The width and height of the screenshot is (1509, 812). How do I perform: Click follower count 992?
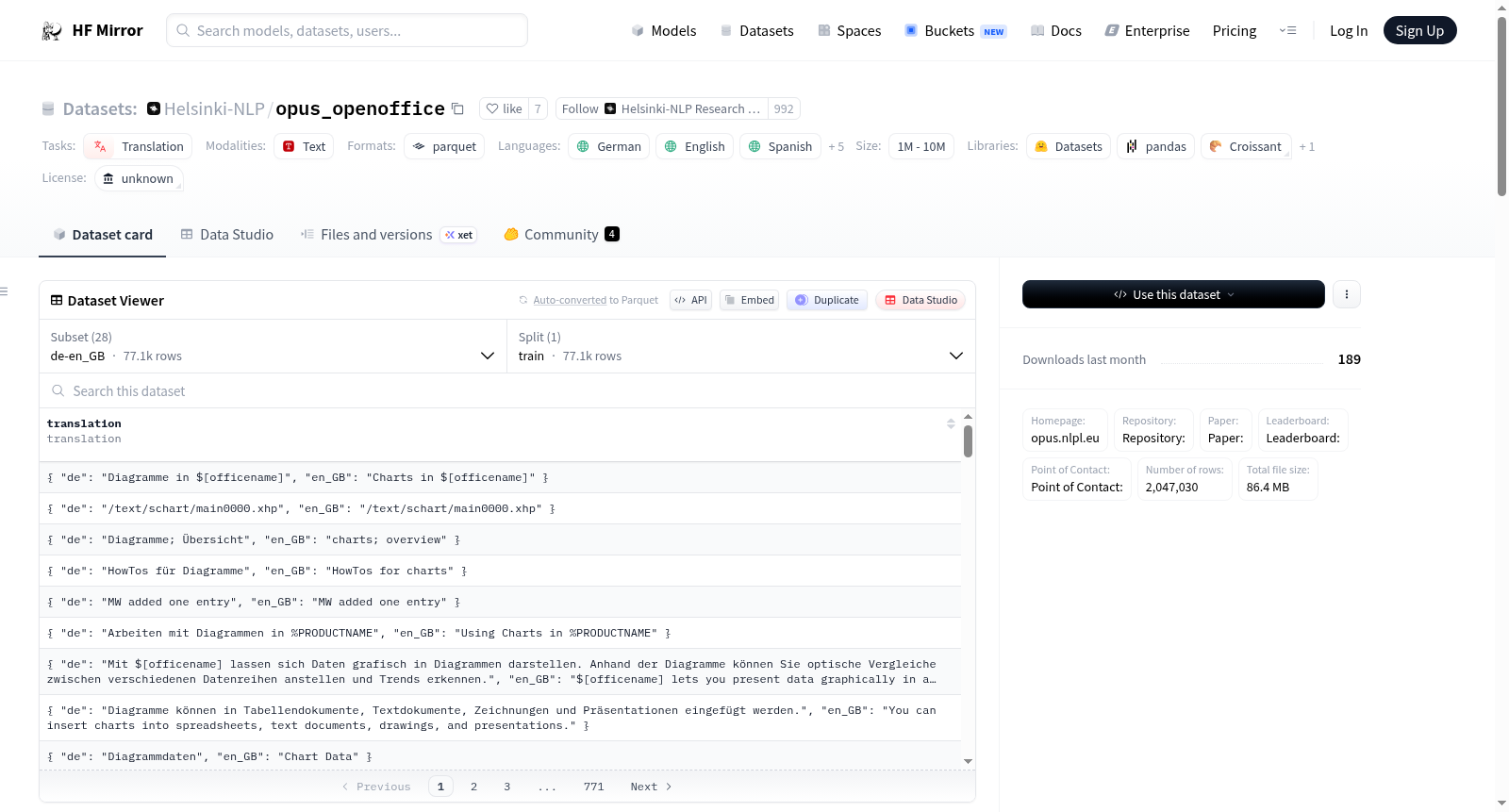pos(784,108)
